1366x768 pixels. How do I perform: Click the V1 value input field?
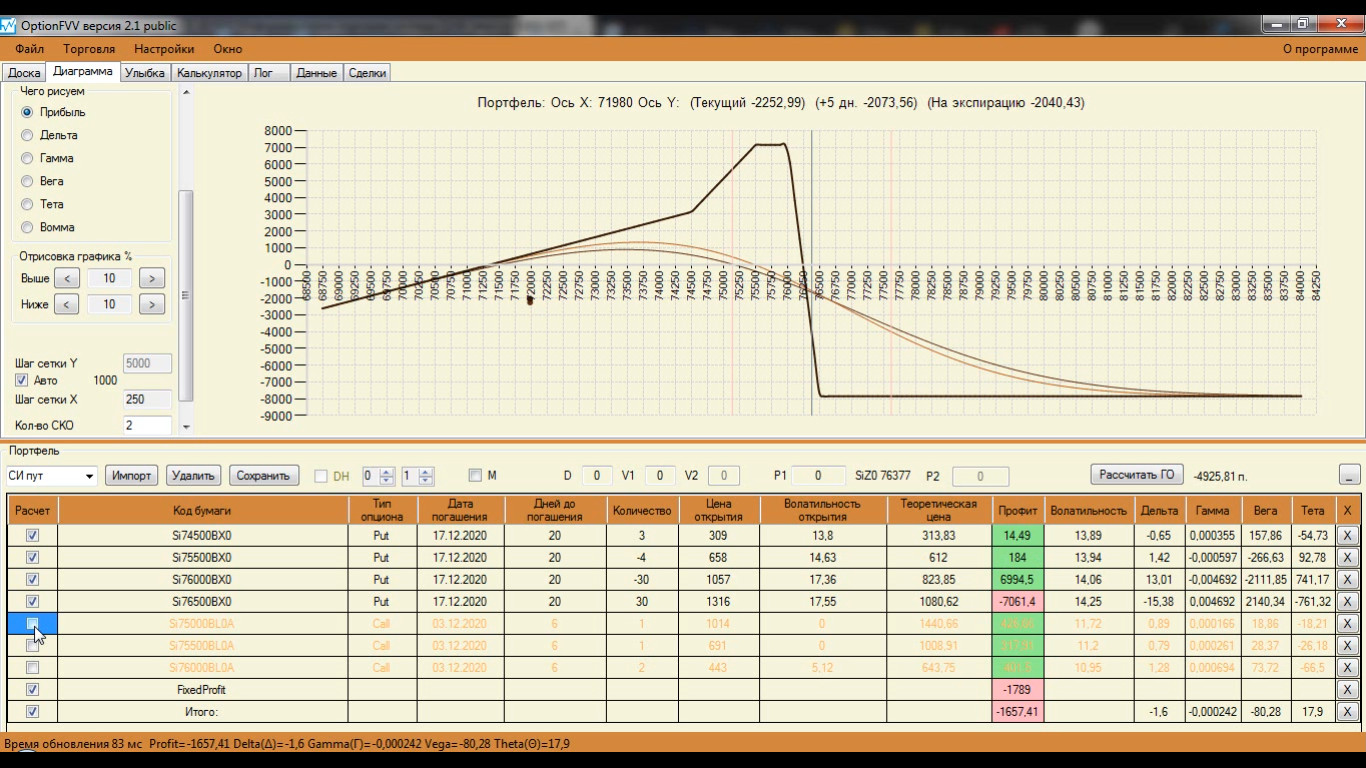pyautogui.click(x=660, y=476)
